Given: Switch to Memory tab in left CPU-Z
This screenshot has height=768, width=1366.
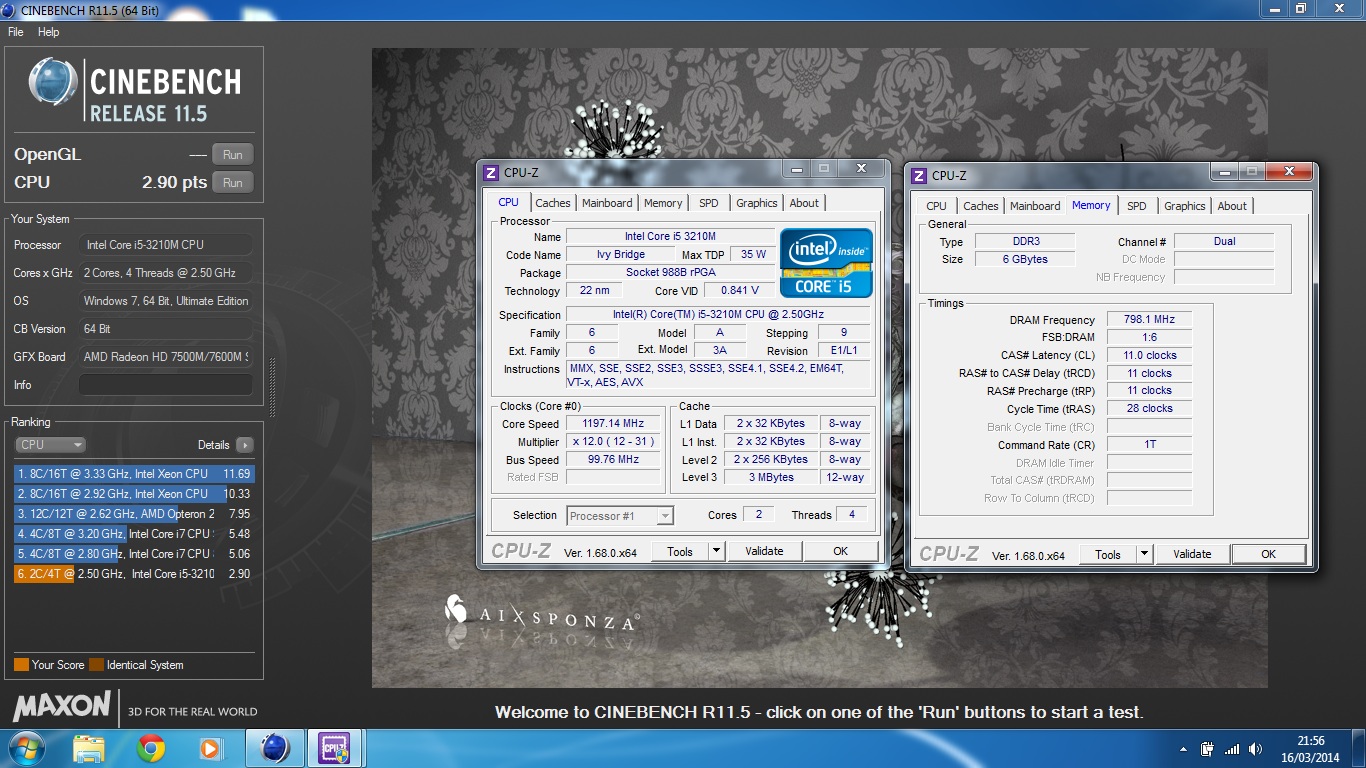Looking at the screenshot, I should 663,203.
